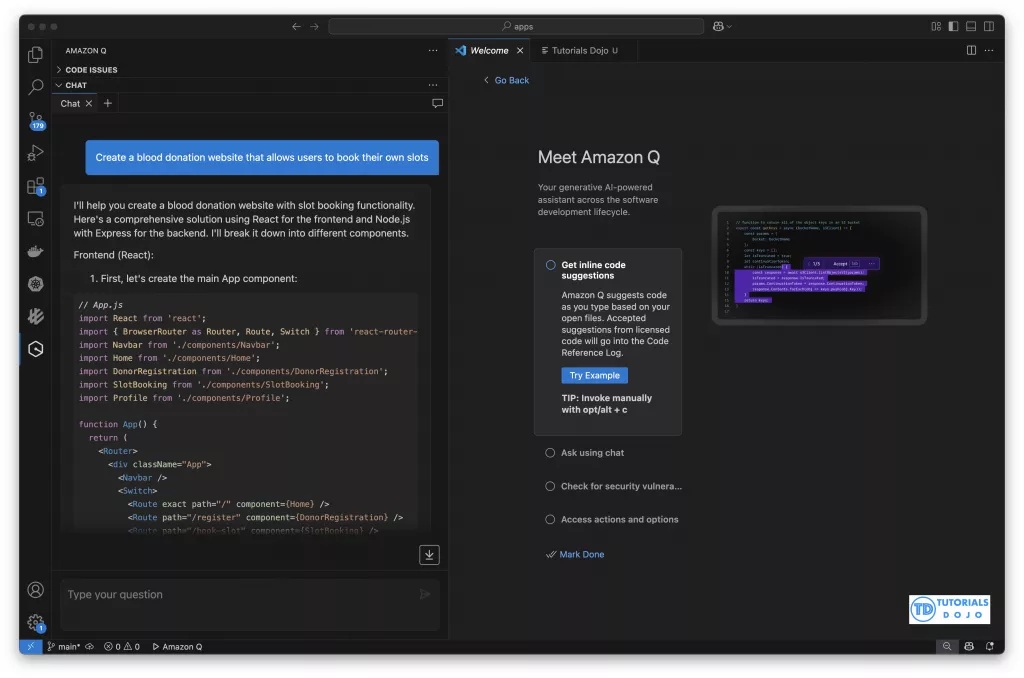
Task: Open the Explorer view in activity bar
Action: tap(36, 55)
